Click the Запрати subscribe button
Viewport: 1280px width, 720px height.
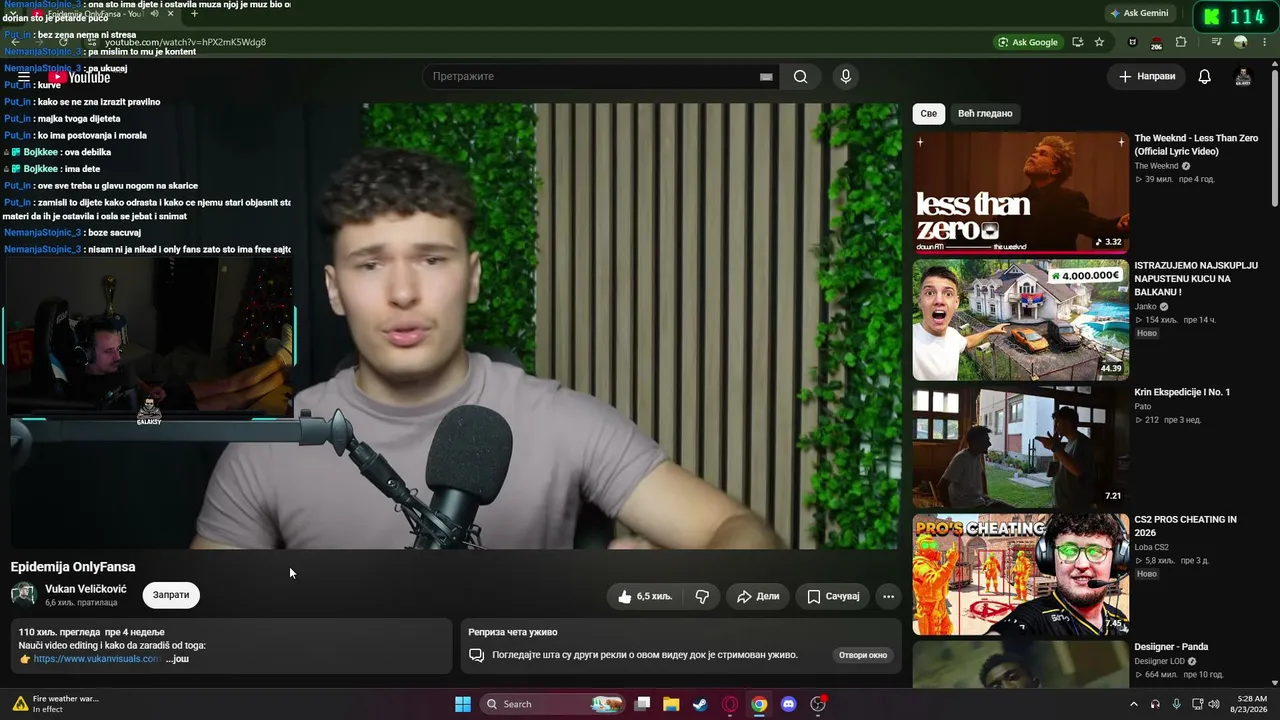coord(171,595)
